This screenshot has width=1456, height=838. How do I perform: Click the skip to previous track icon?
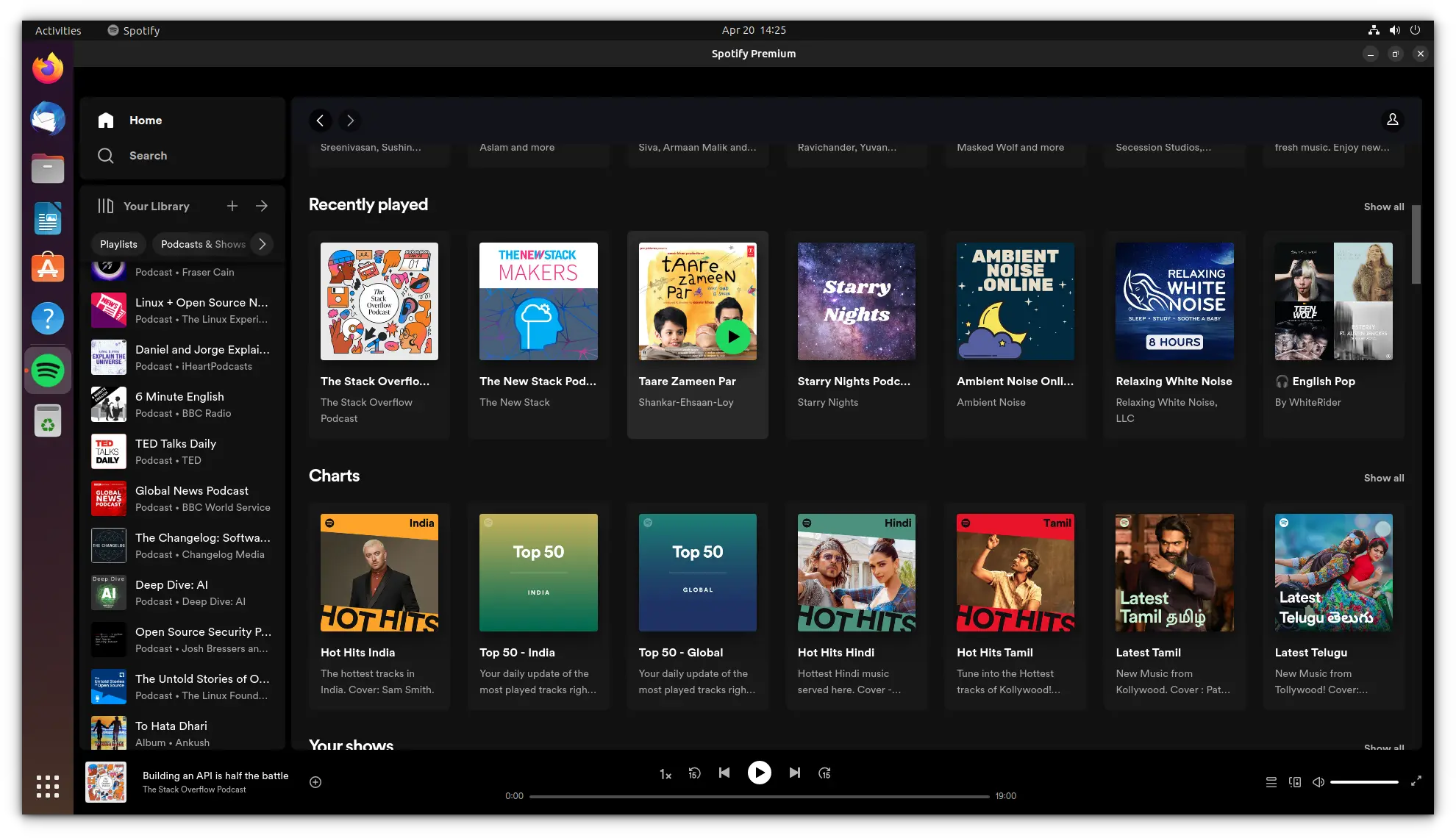[x=724, y=772]
